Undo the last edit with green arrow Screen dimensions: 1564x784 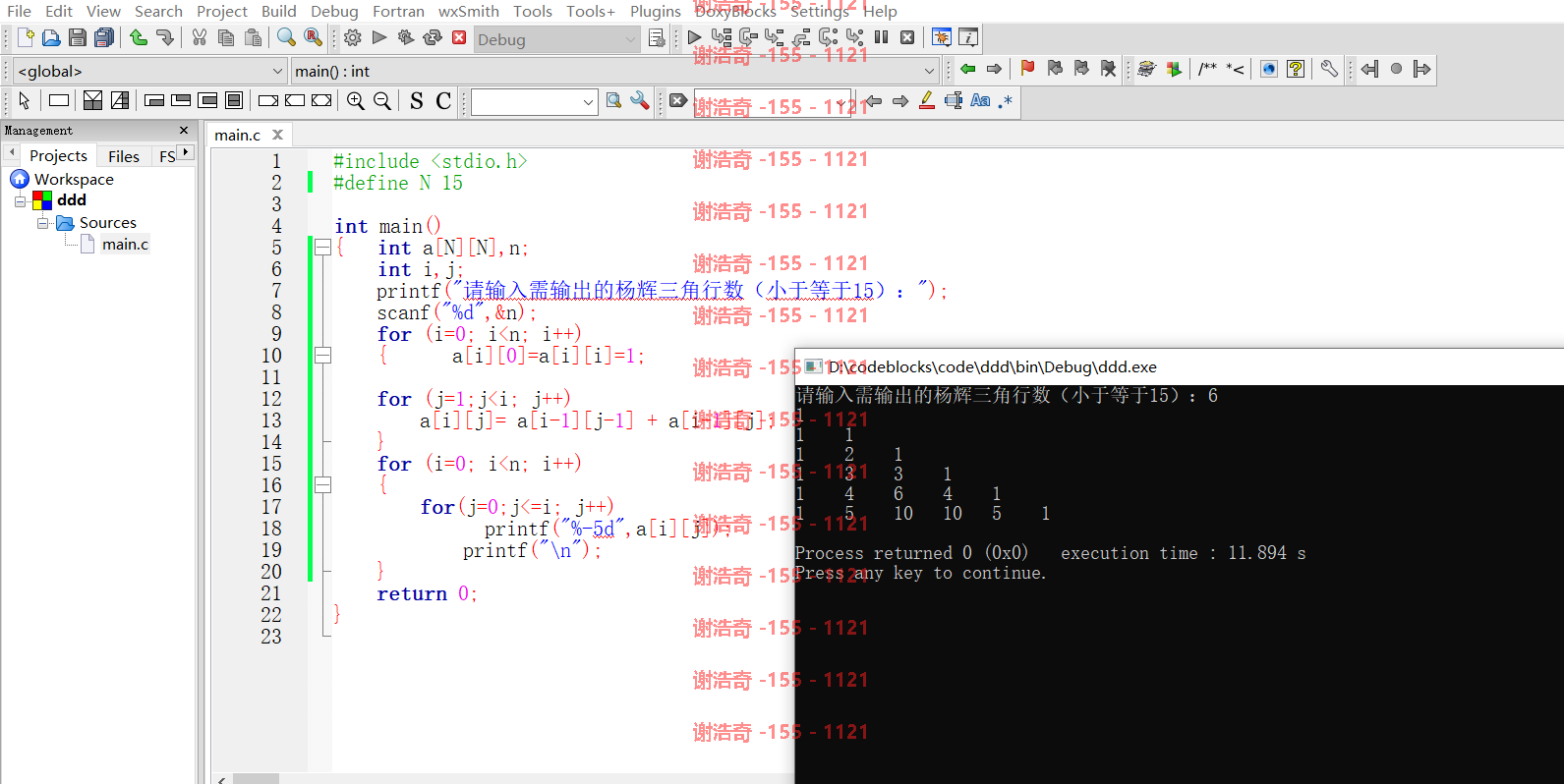[139, 37]
